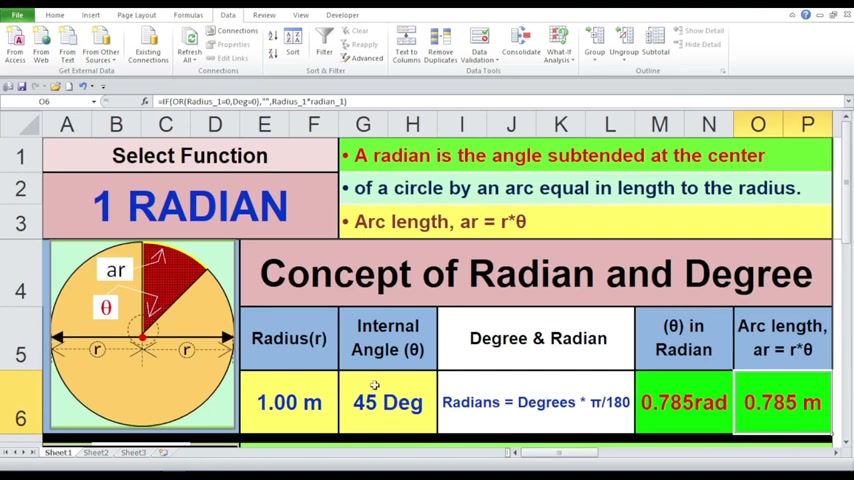Select column G header
Image resolution: width=854 pixels, height=480 pixels.
point(363,124)
